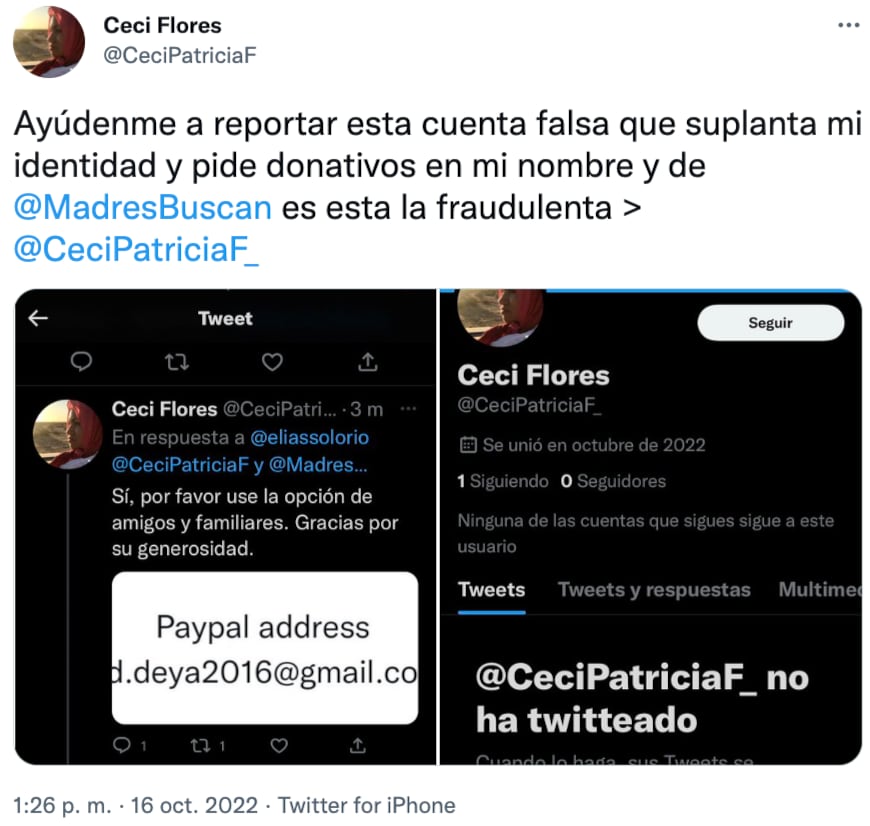
Task: Share the reply below the Paypal card
Action: coord(358,745)
